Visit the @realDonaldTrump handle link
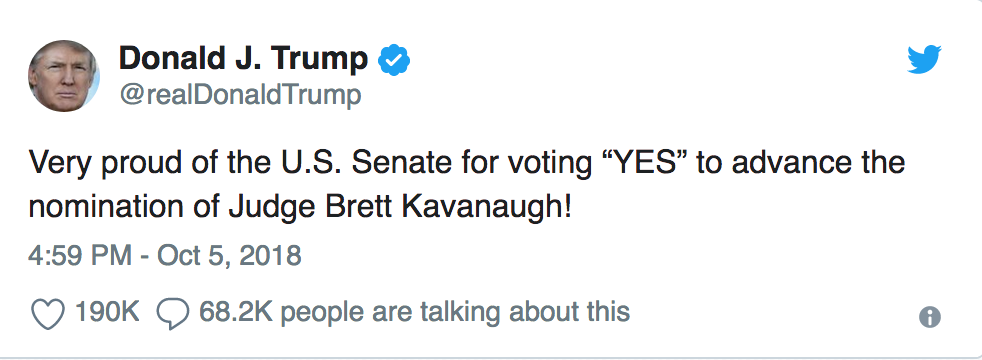The width and height of the screenshot is (982, 360). 239,95
